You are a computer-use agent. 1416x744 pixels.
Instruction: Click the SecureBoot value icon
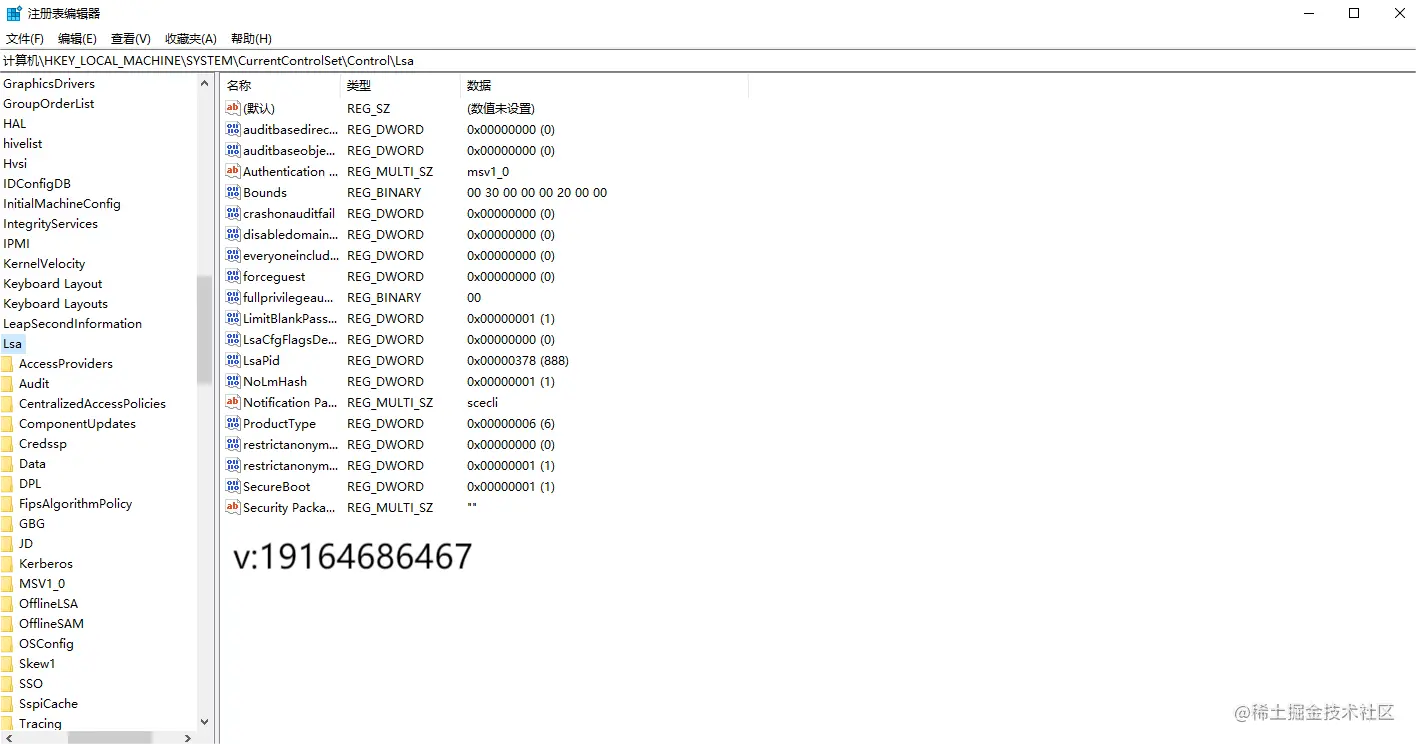233,487
